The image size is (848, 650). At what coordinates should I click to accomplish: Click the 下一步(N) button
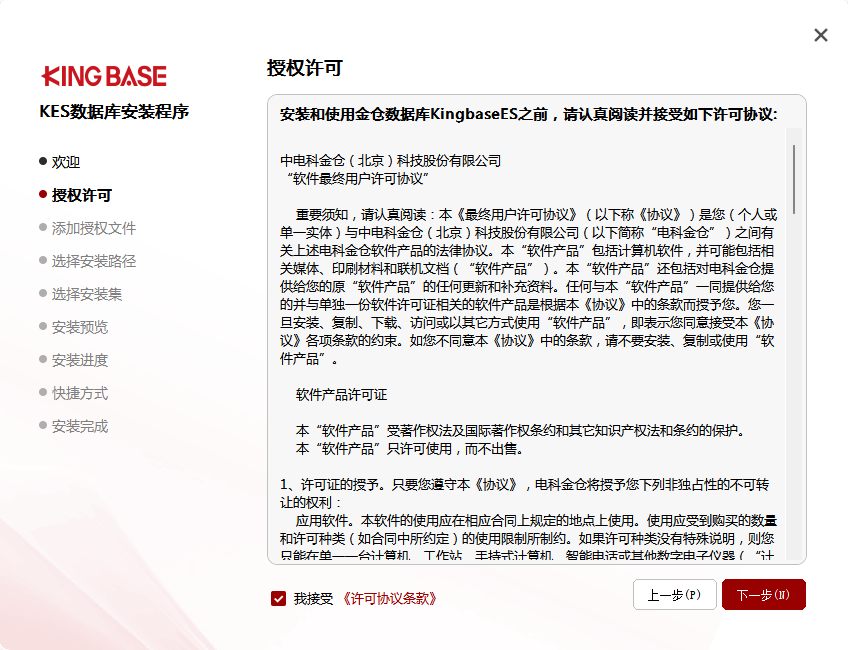pos(764,595)
